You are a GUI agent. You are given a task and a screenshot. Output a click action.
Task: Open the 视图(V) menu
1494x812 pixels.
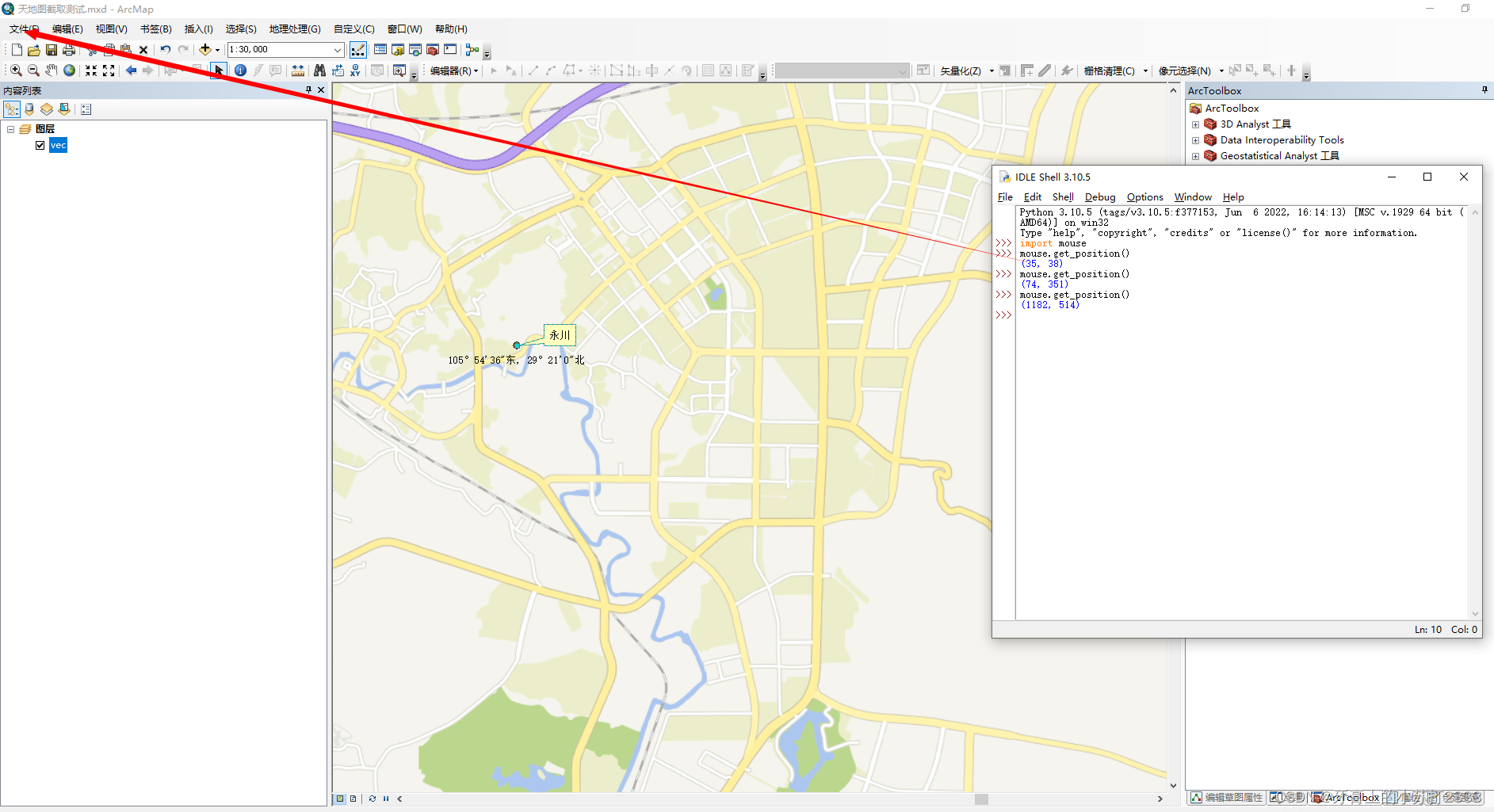112,29
